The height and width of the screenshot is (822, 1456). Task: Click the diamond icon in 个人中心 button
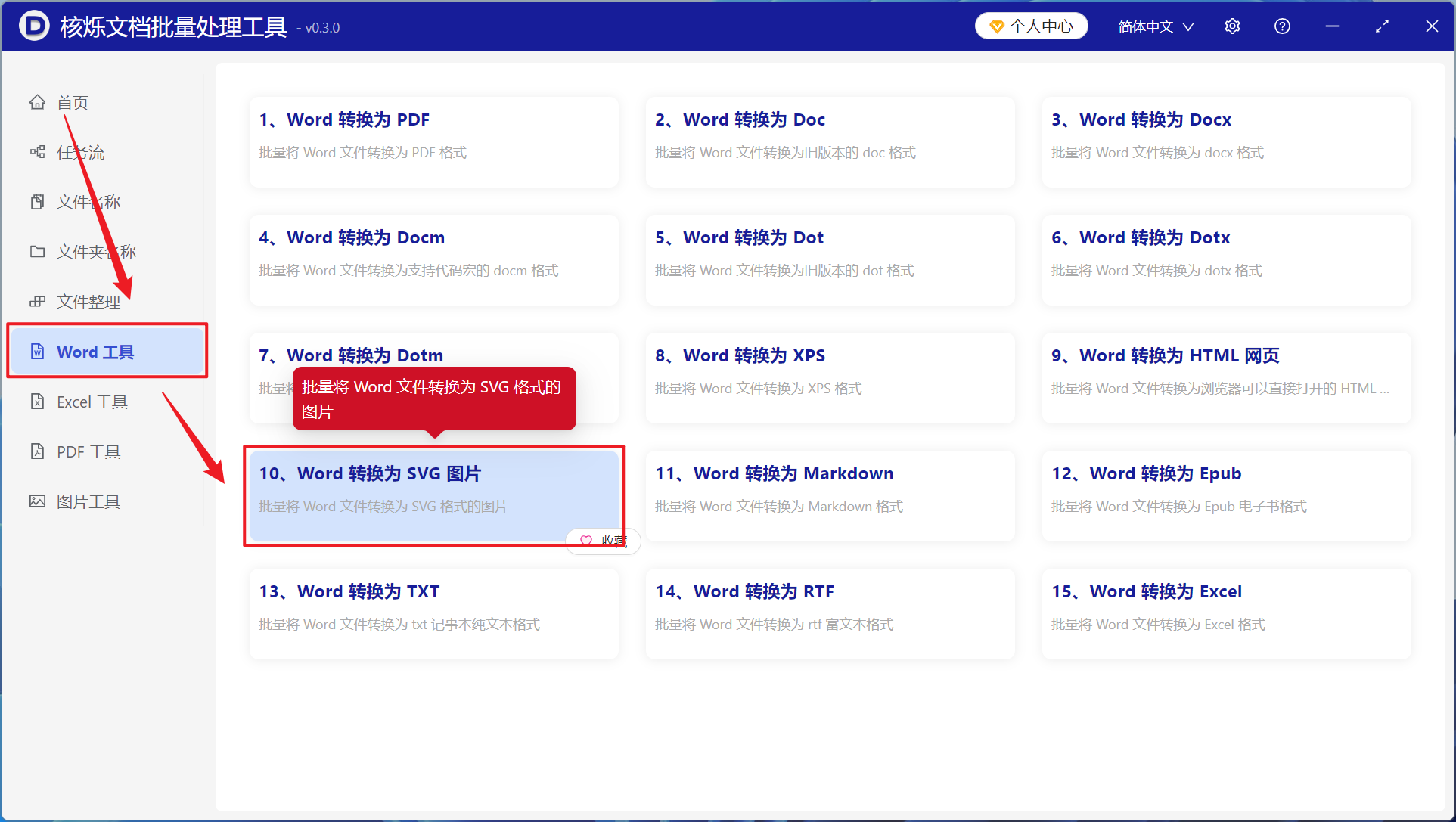pyautogui.click(x=997, y=26)
